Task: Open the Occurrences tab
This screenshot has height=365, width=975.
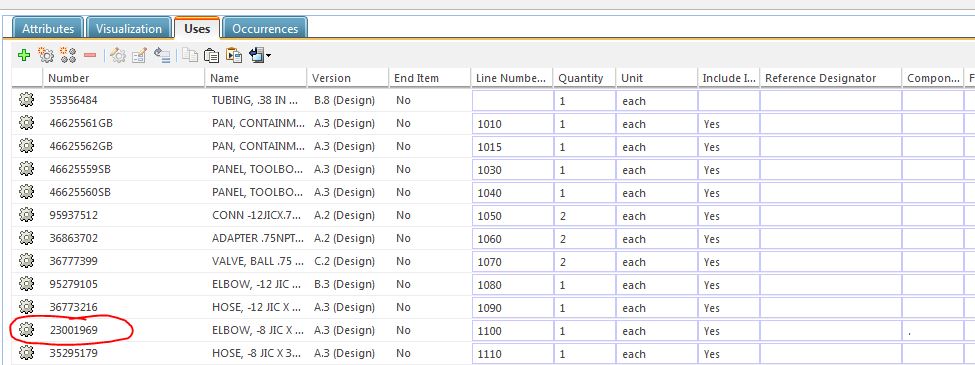Action: tap(265, 29)
